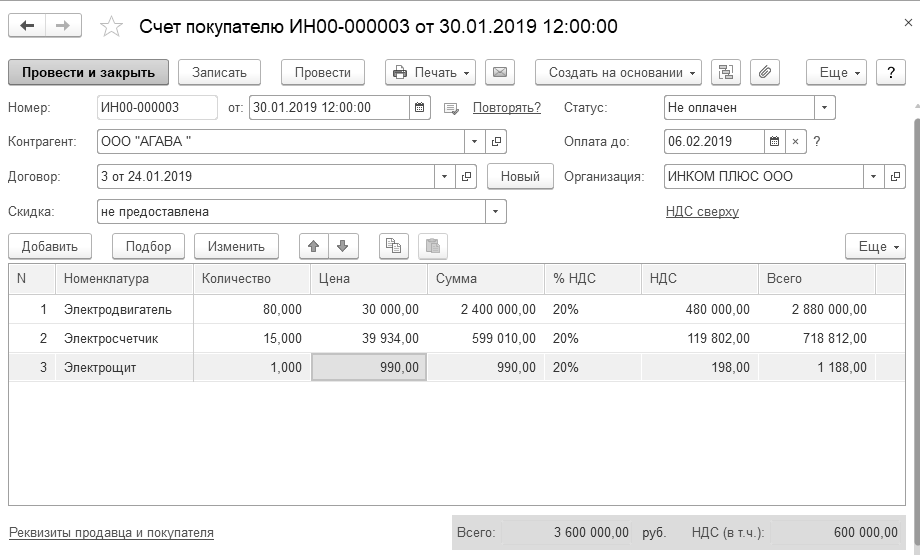
Task: Open calendar for Оплата до date
Action: (774, 141)
